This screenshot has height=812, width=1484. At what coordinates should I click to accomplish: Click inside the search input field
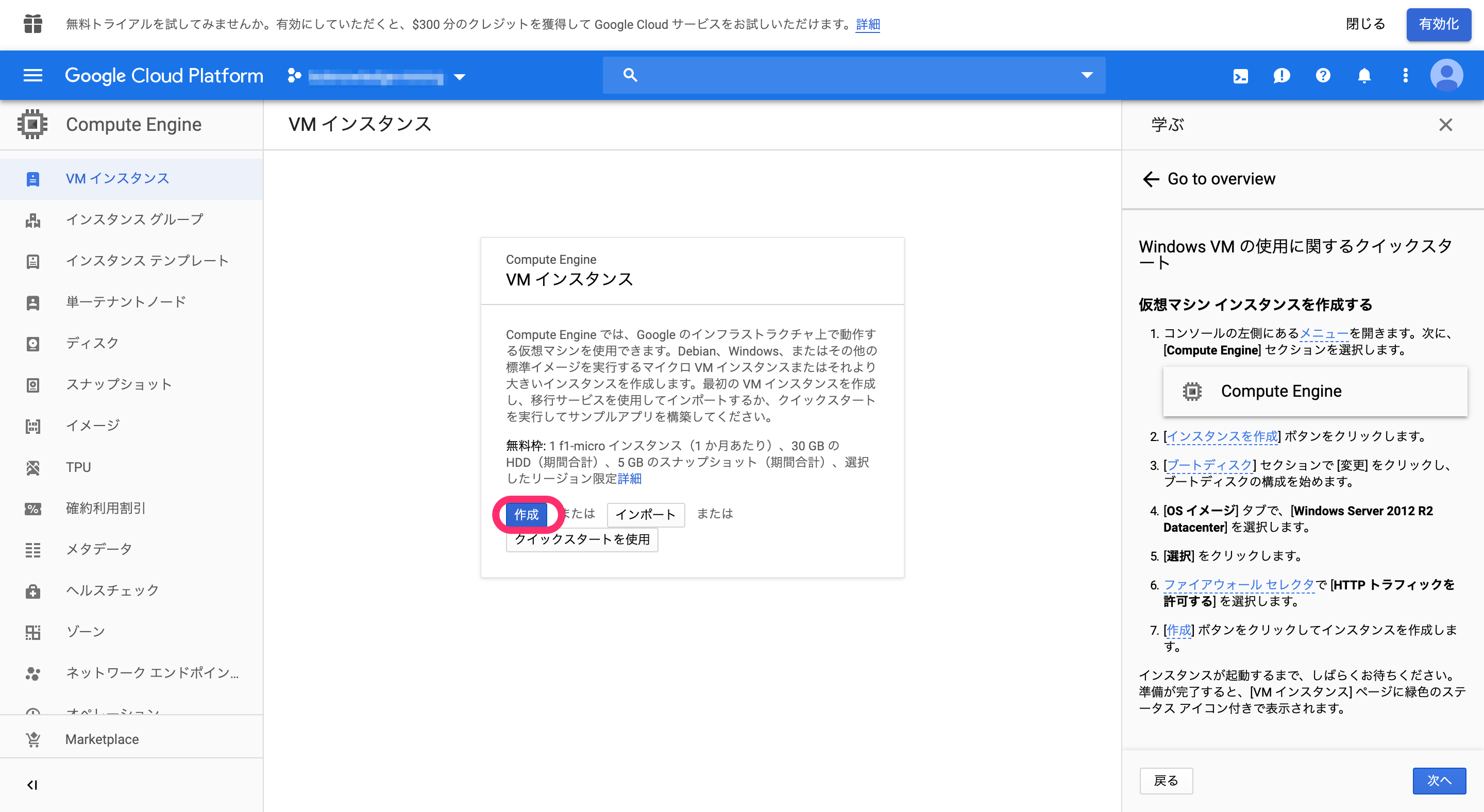pos(806,75)
